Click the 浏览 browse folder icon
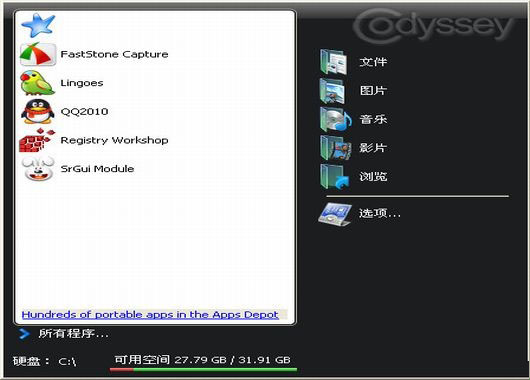Image resolution: width=530 pixels, height=380 pixels. (x=334, y=176)
